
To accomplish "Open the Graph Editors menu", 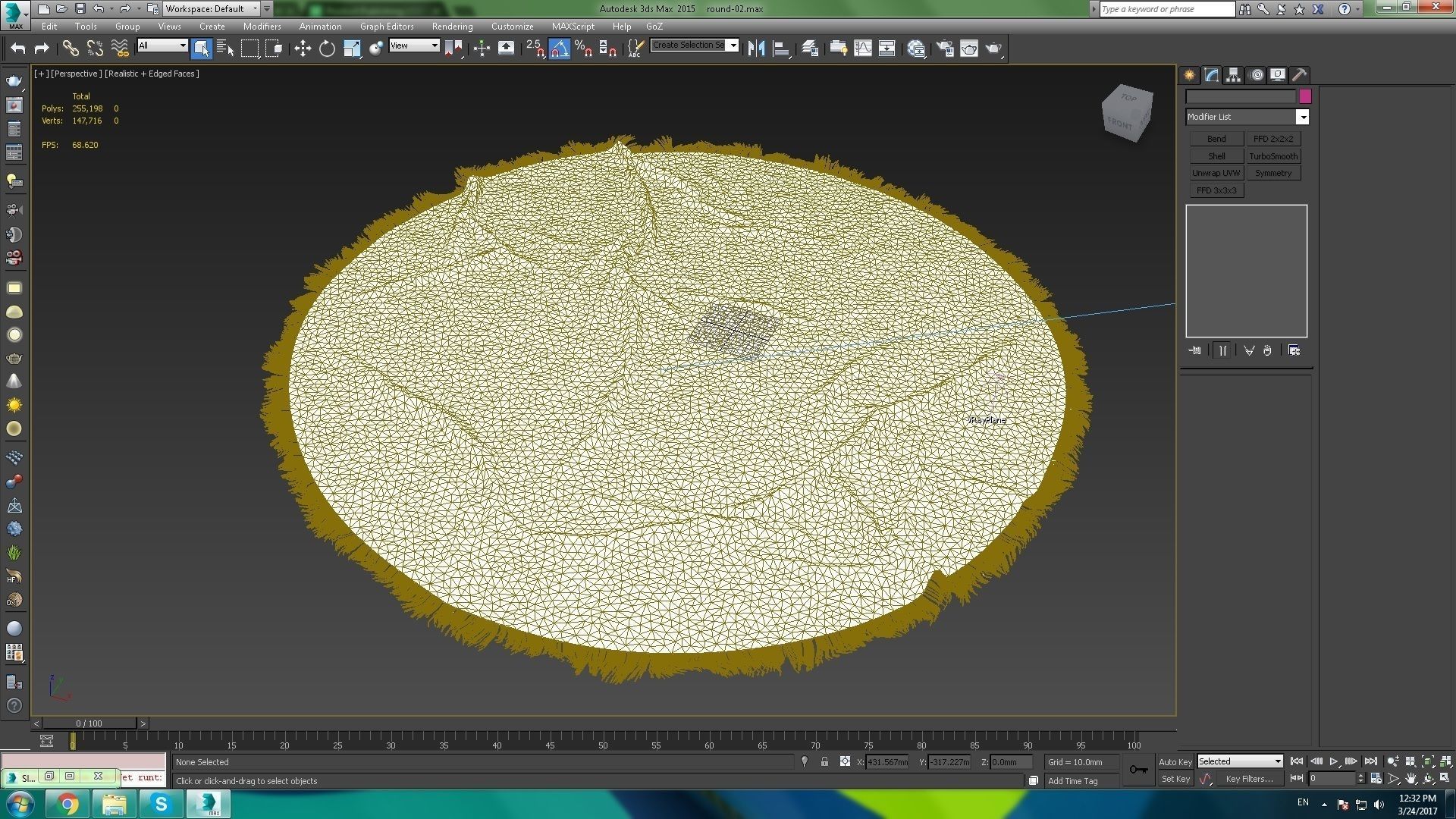I will tap(387, 26).
